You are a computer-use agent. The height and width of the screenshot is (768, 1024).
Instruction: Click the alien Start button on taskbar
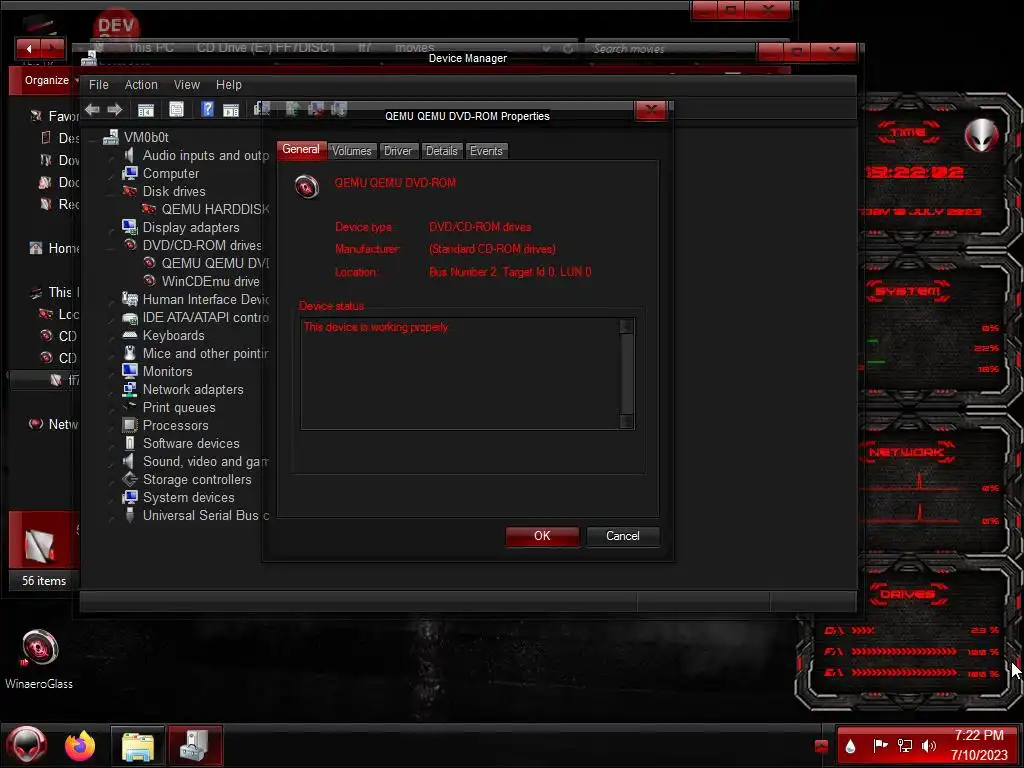pyautogui.click(x=27, y=746)
